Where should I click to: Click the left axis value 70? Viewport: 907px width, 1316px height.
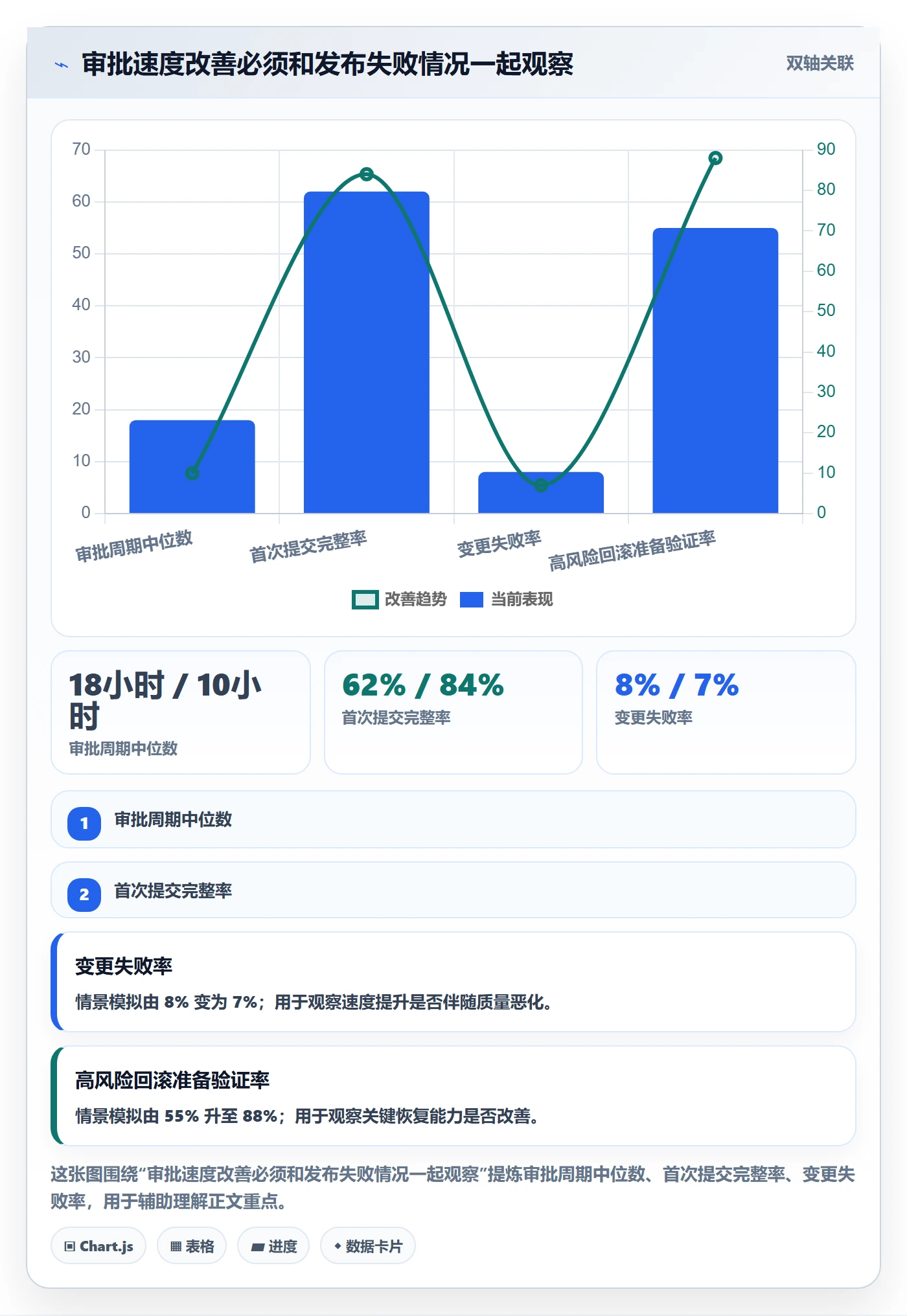[82, 150]
